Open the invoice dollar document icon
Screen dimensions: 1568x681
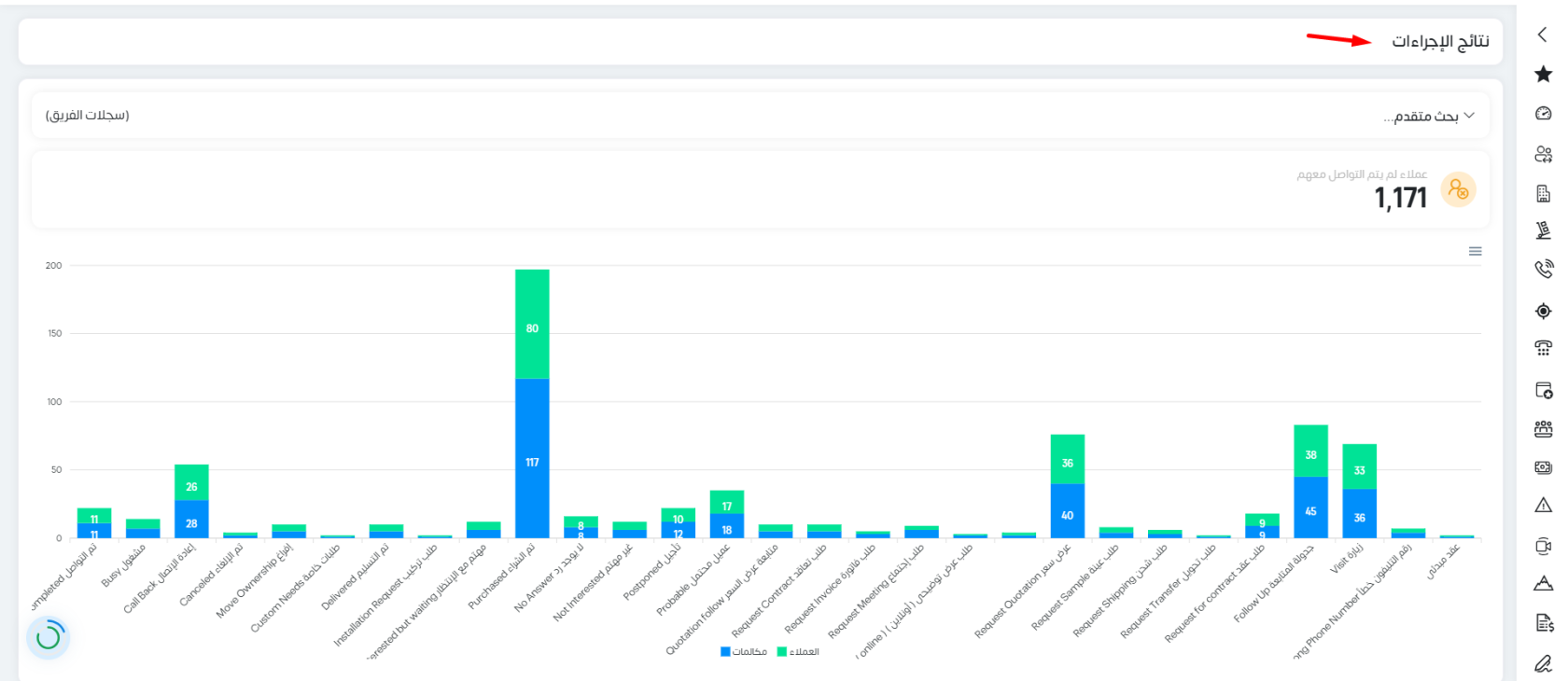[x=1543, y=622]
